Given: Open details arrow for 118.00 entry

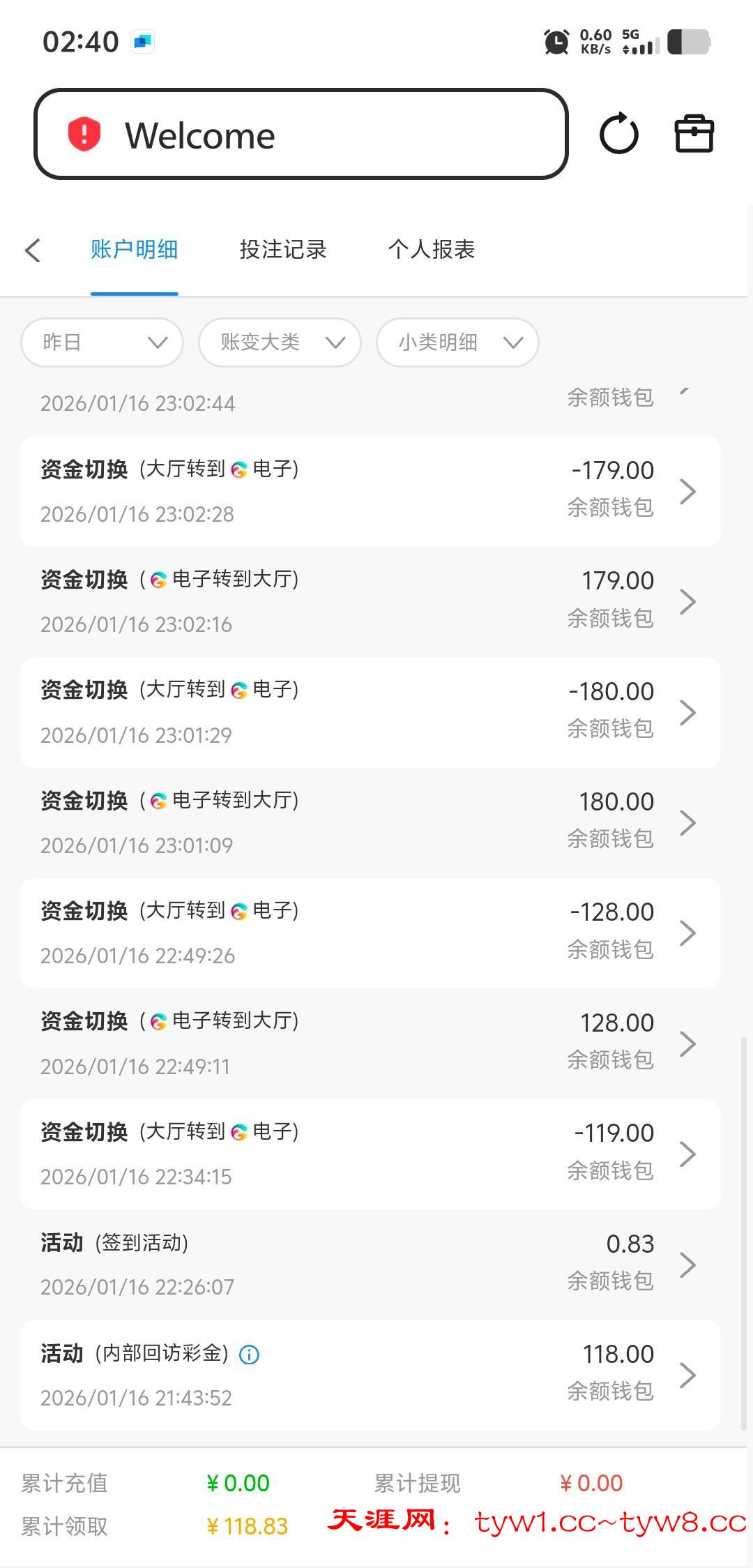Looking at the screenshot, I should pos(687,1375).
